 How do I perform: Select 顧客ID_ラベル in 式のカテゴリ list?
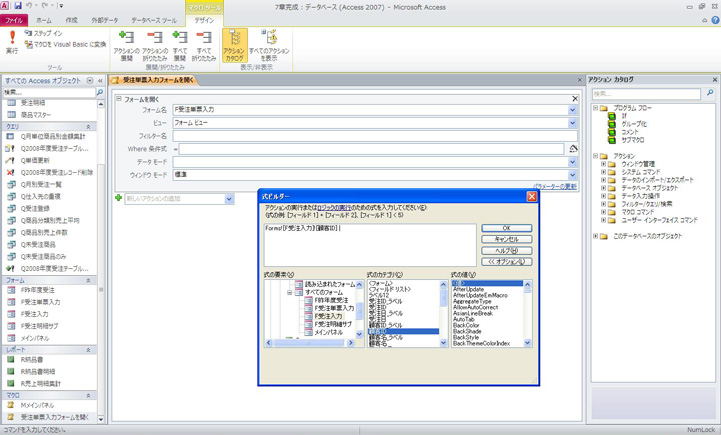(x=385, y=325)
